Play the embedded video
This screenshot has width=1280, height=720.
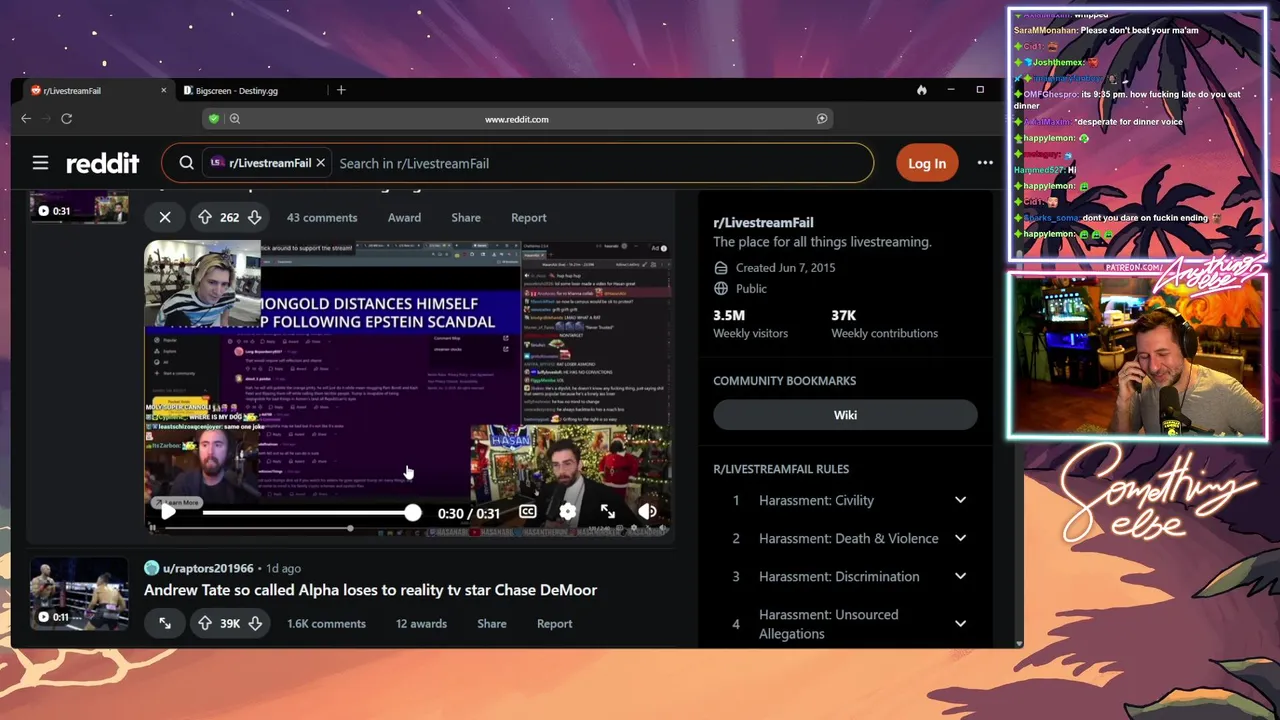(168, 512)
